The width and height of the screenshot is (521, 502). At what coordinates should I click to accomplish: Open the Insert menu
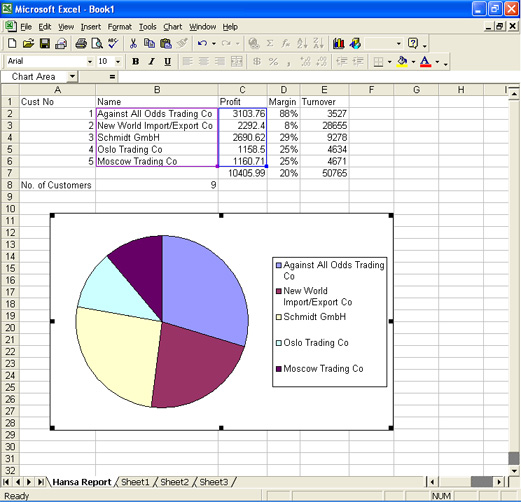91,27
